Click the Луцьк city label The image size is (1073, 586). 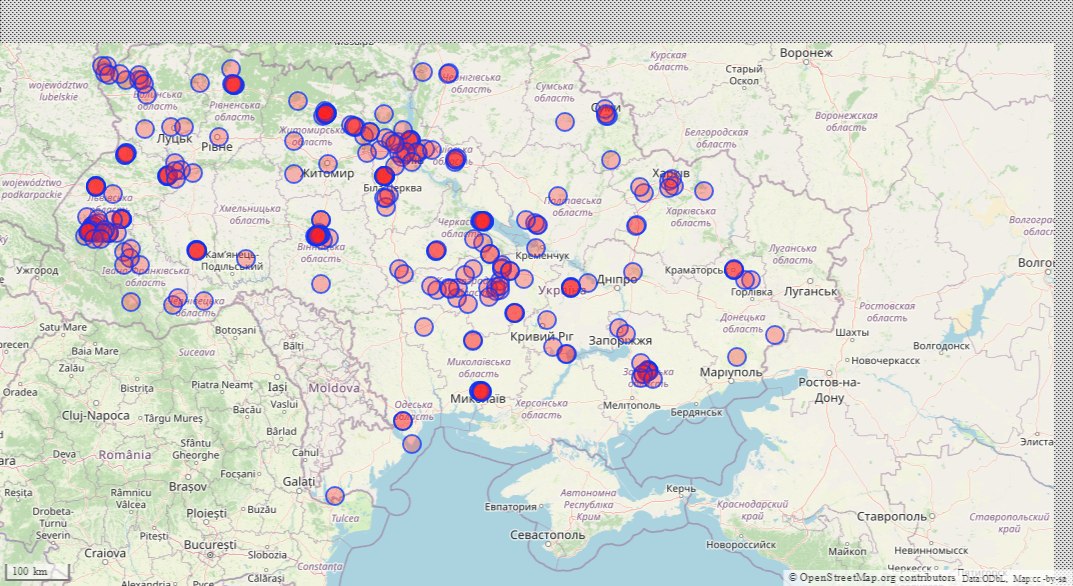tap(174, 139)
